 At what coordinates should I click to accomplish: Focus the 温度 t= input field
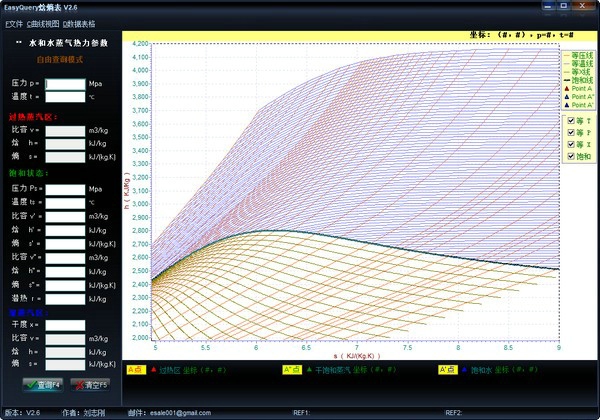(66, 97)
